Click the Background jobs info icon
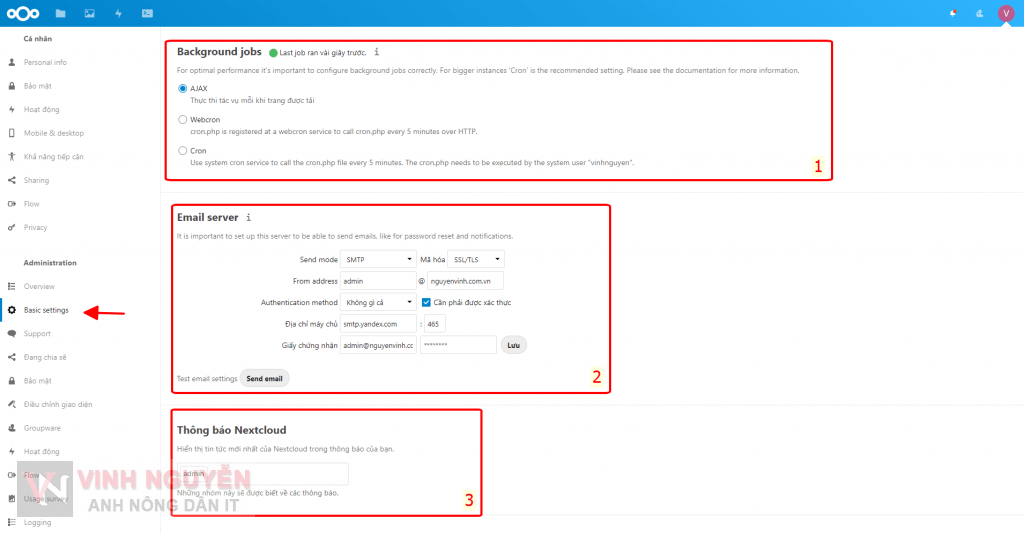The image size is (1024, 534). (x=376, y=51)
